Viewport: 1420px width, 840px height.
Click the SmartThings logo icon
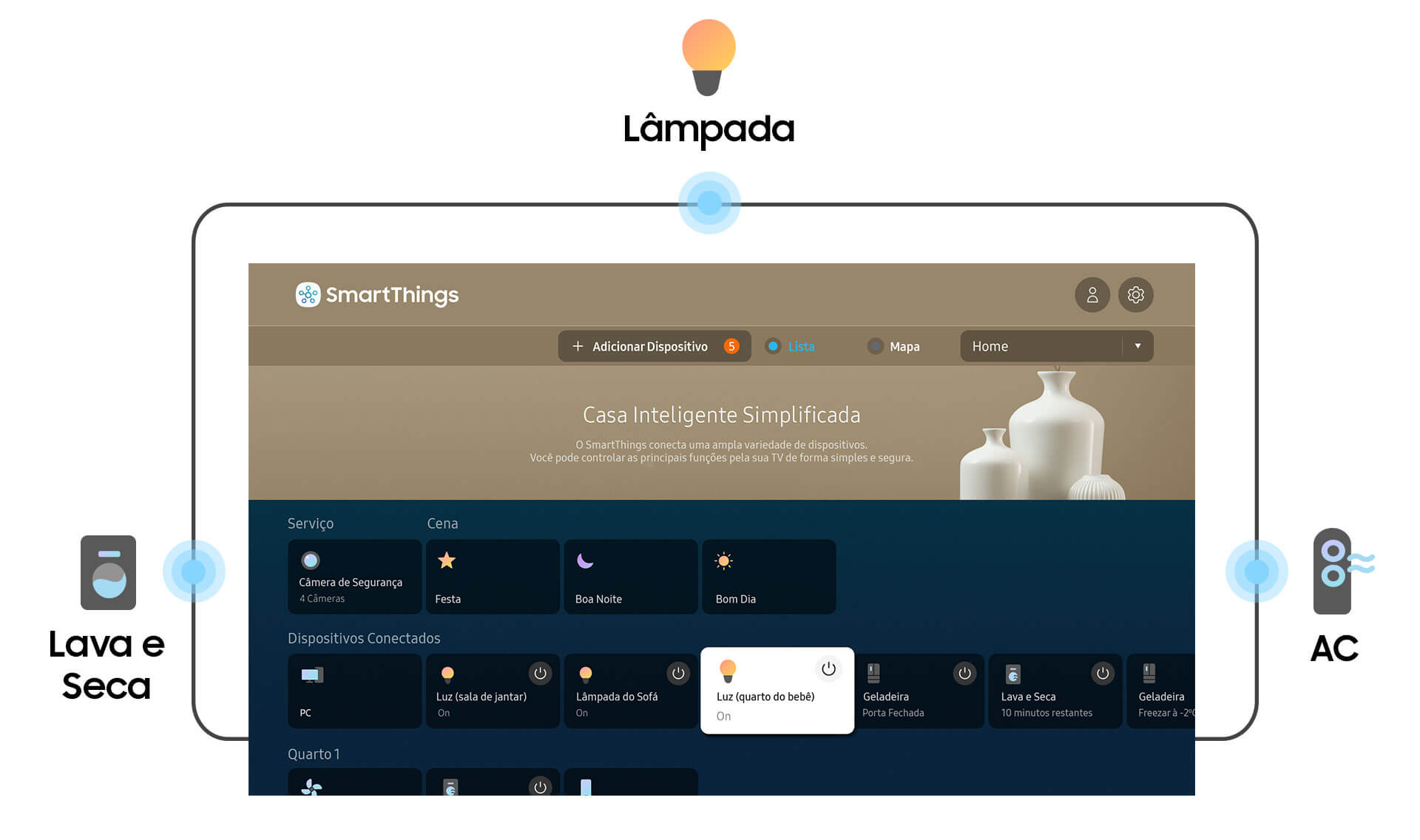pos(308,294)
